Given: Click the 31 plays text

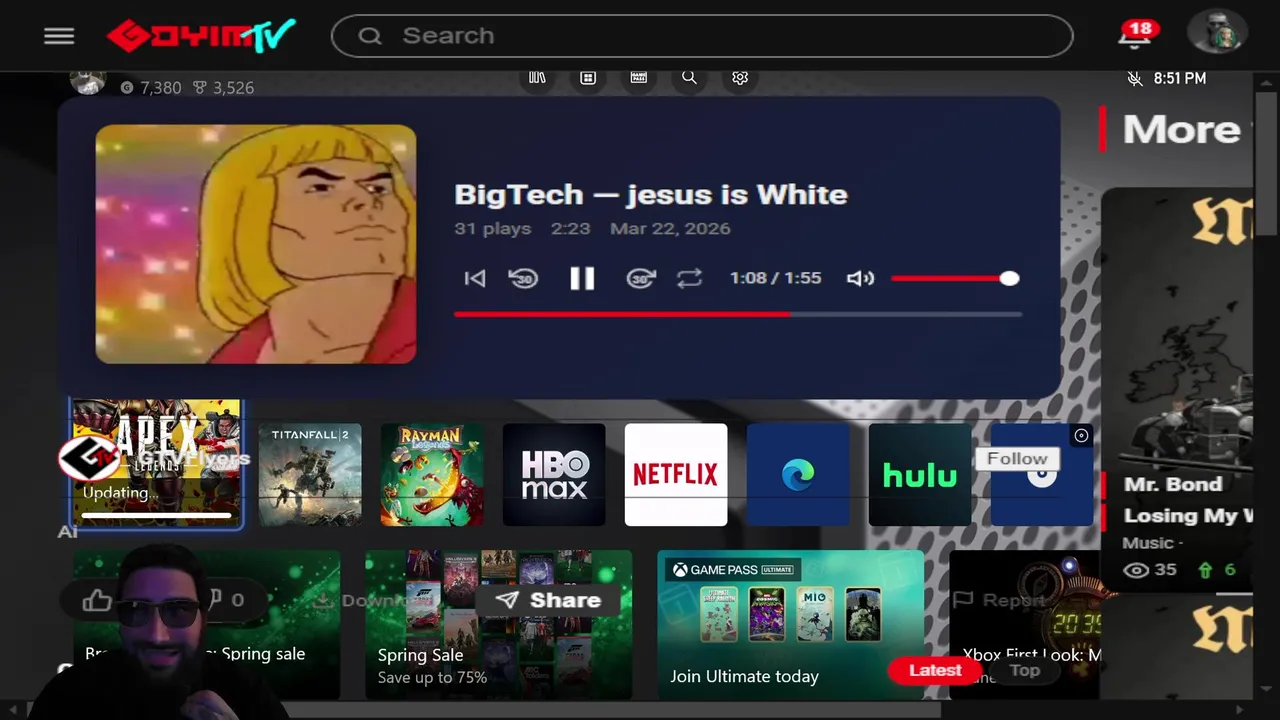Looking at the screenshot, I should coord(492,228).
